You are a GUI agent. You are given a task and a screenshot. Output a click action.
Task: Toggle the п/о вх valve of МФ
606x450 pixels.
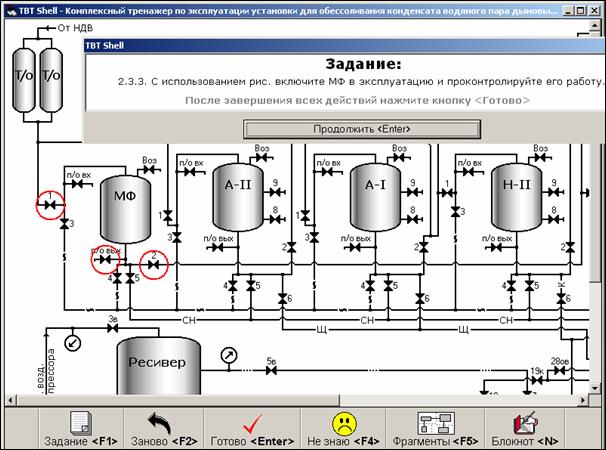click(78, 184)
